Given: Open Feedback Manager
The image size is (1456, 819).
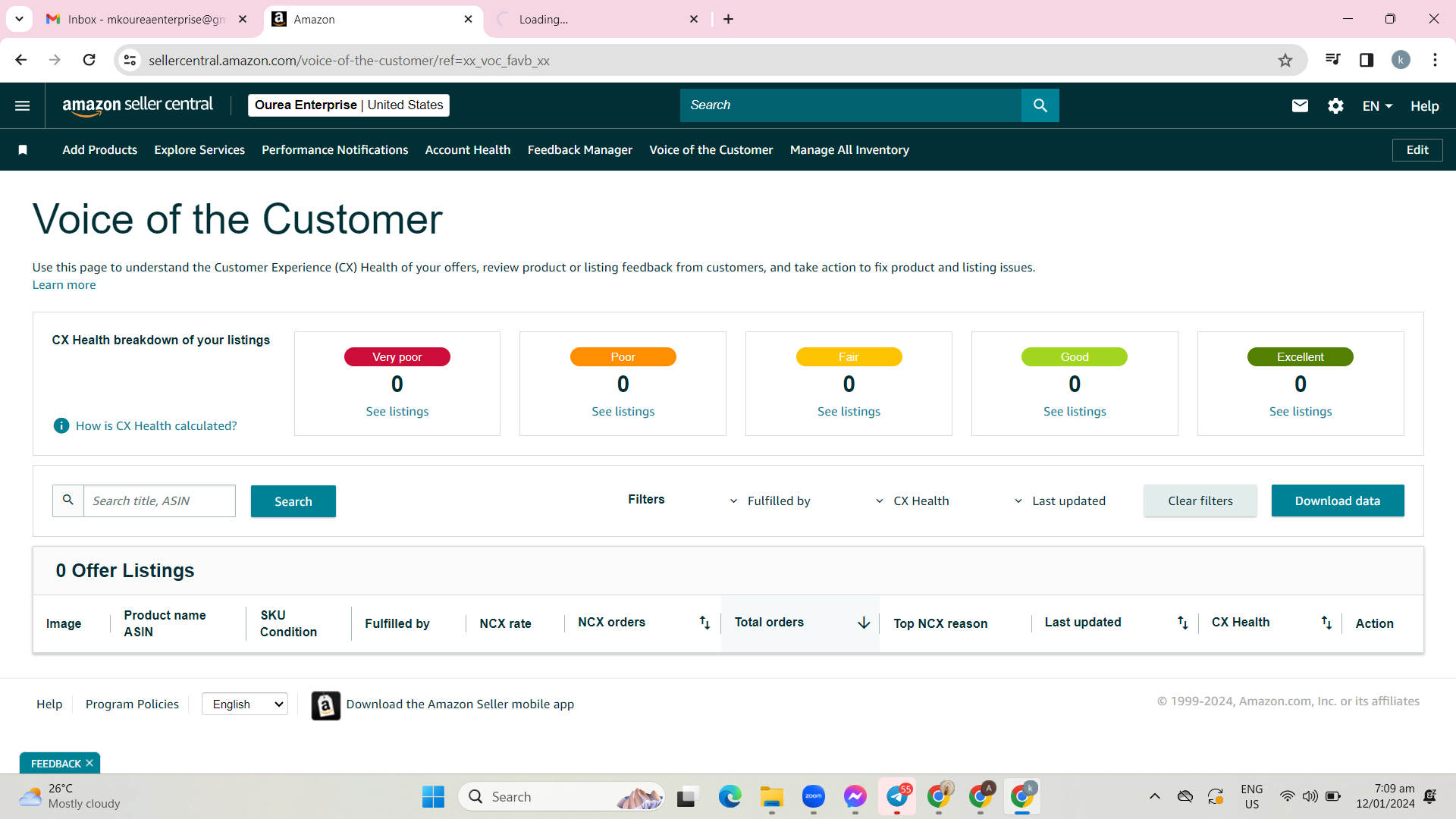Looking at the screenshot, I should click(x=579, y=150).
